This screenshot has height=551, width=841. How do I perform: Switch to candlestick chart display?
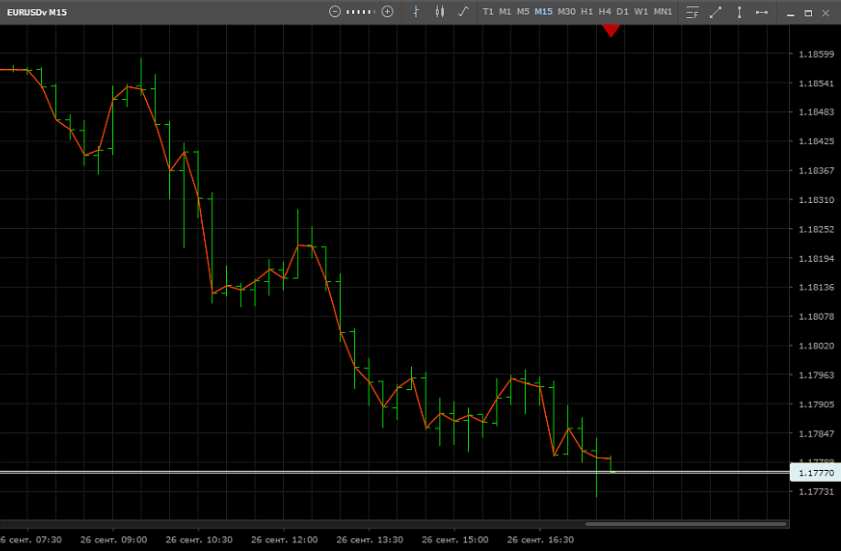[x=440, y=12]
